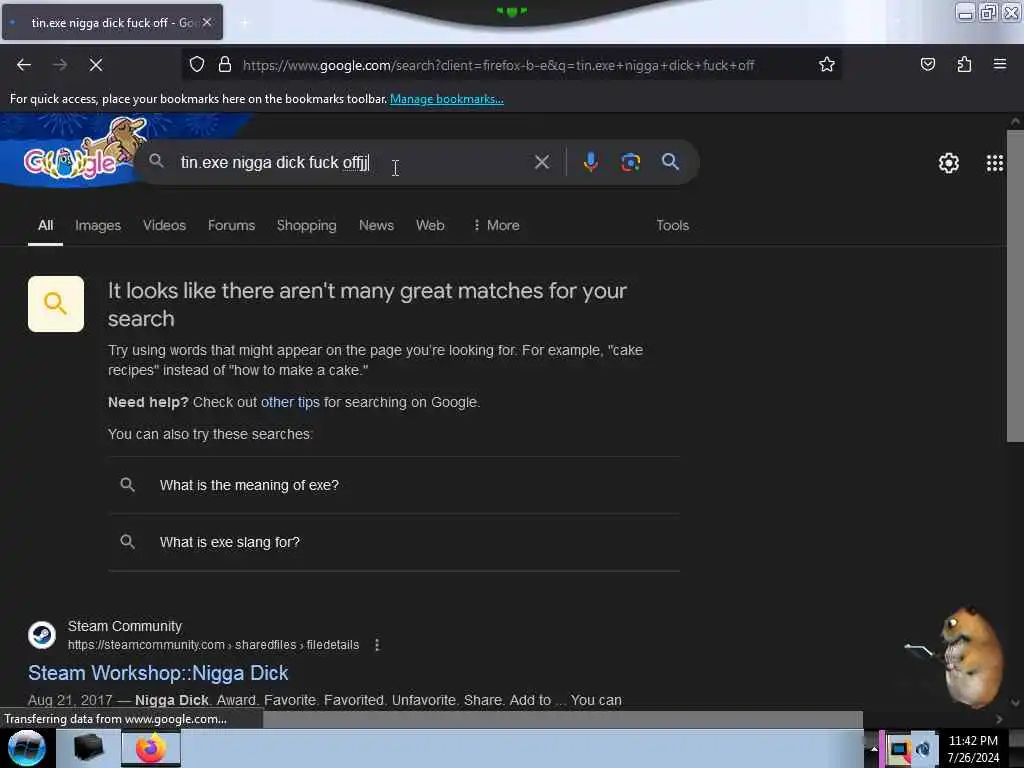1024x768 pixels.
Task: Go forward with the forward arrow
Action: tap(60, 65)
